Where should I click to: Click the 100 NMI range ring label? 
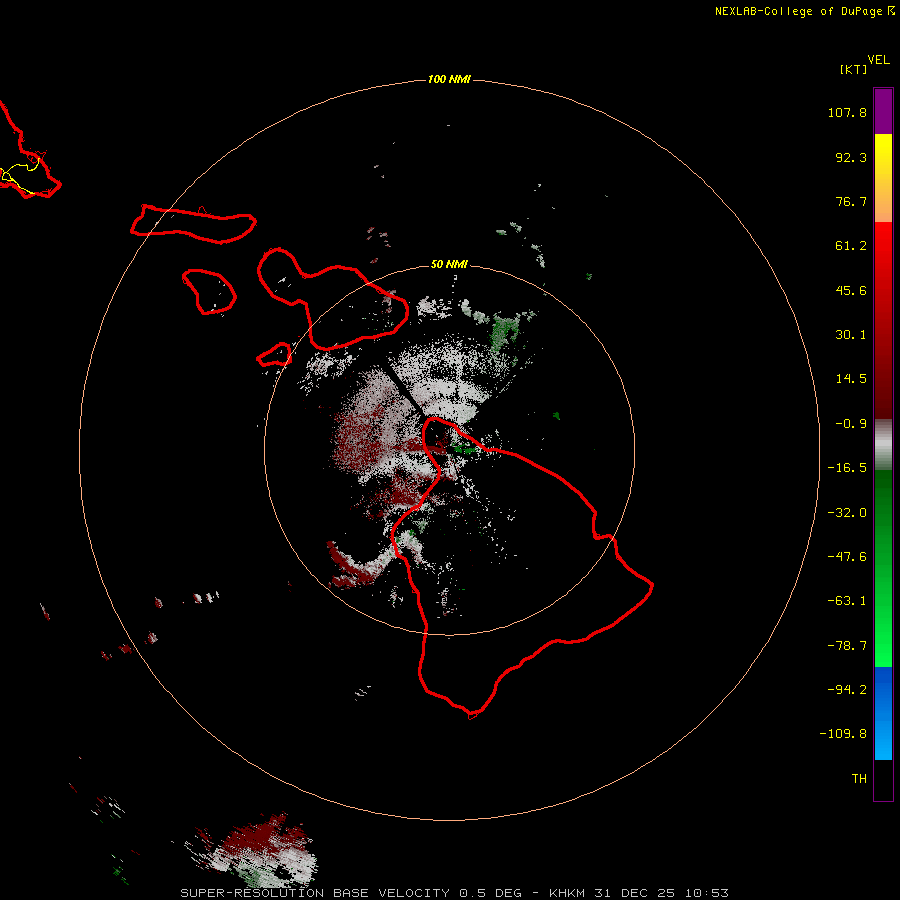pos(449,79)
